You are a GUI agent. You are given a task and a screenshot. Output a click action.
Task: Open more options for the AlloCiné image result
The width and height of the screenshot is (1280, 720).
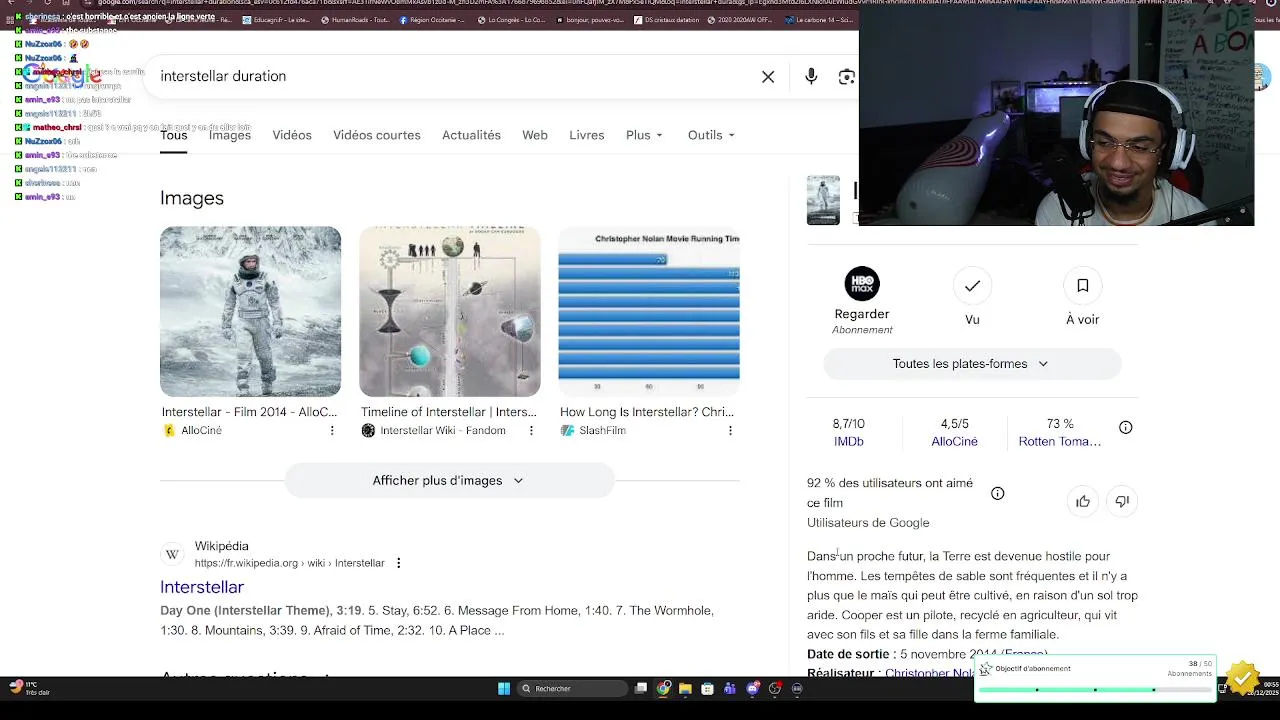click(x=332, y=430)
